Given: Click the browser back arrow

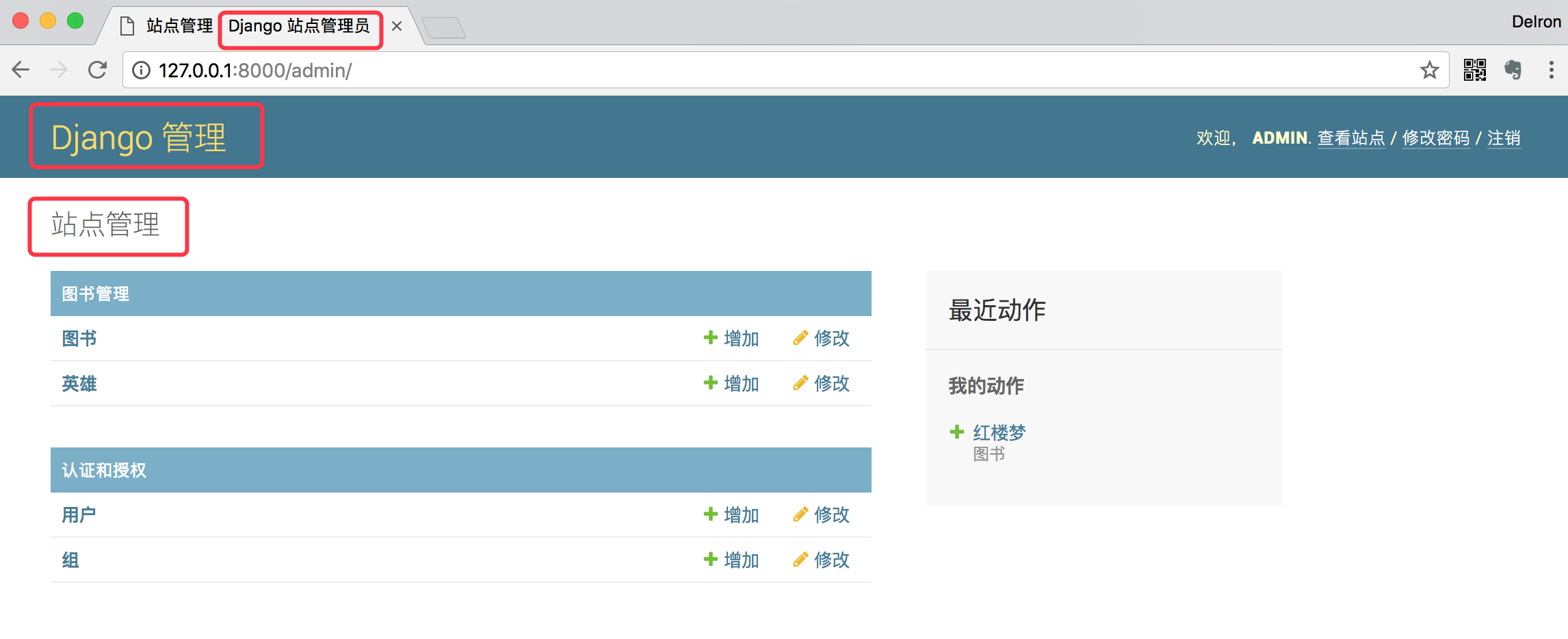Looking at the screenshot, I should [x=21, y=69].
